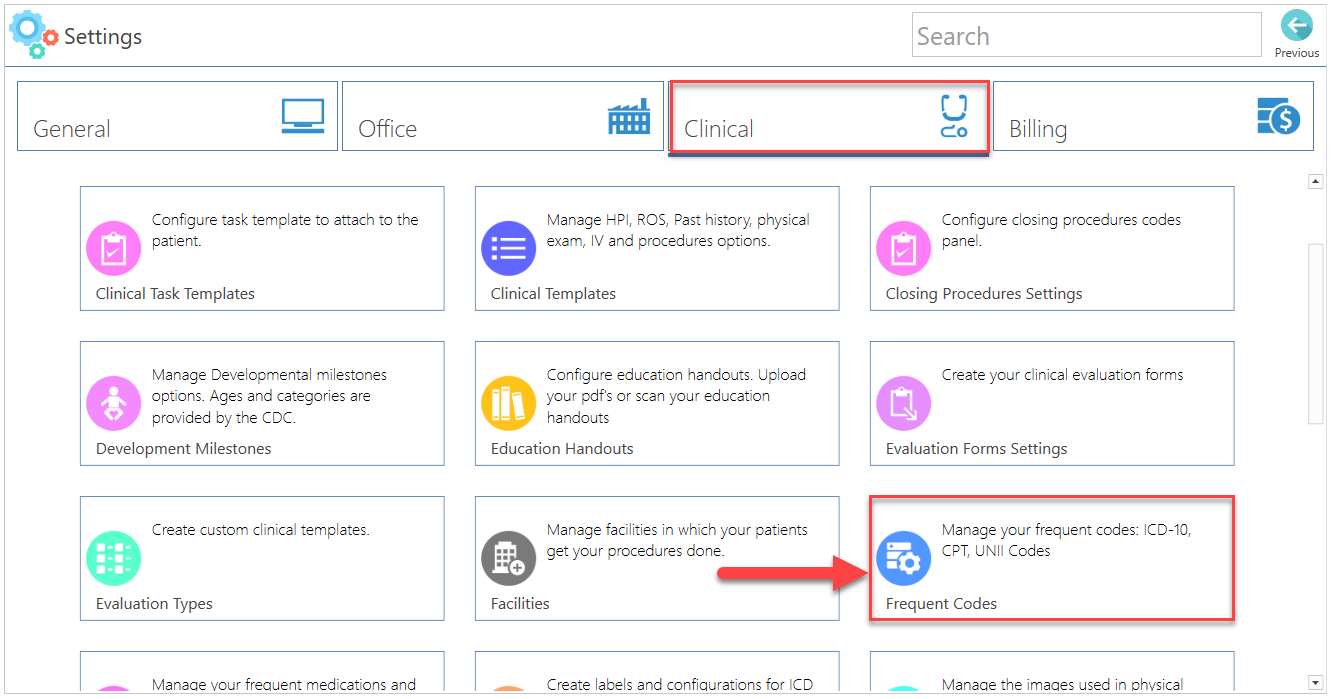Click the Evaluation Types grid icon
The image size is (1335, 699).
tap(114, 558)
